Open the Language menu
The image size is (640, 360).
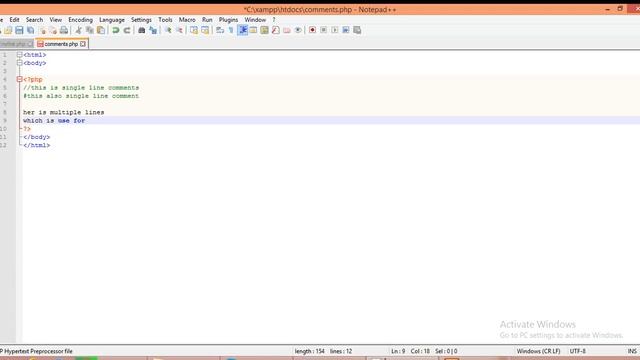(112, 20)
